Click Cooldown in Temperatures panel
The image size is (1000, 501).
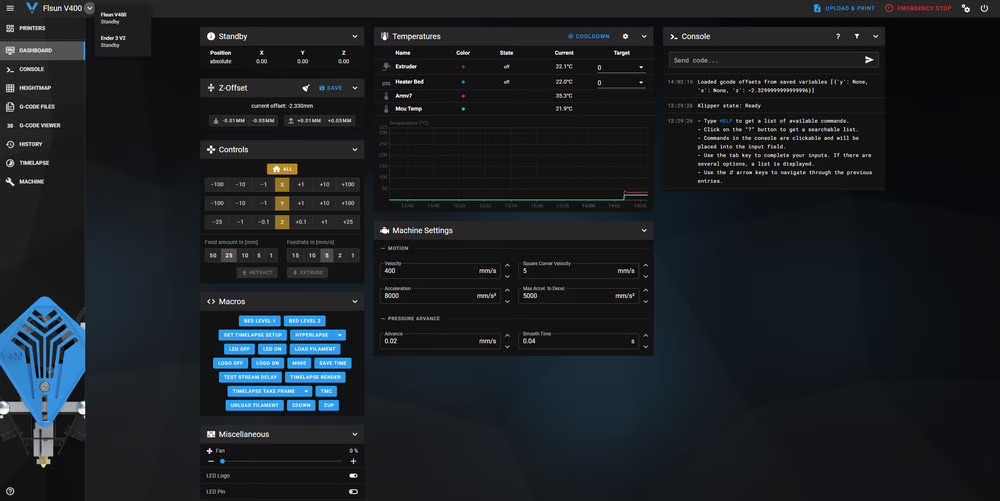(588, 36)
